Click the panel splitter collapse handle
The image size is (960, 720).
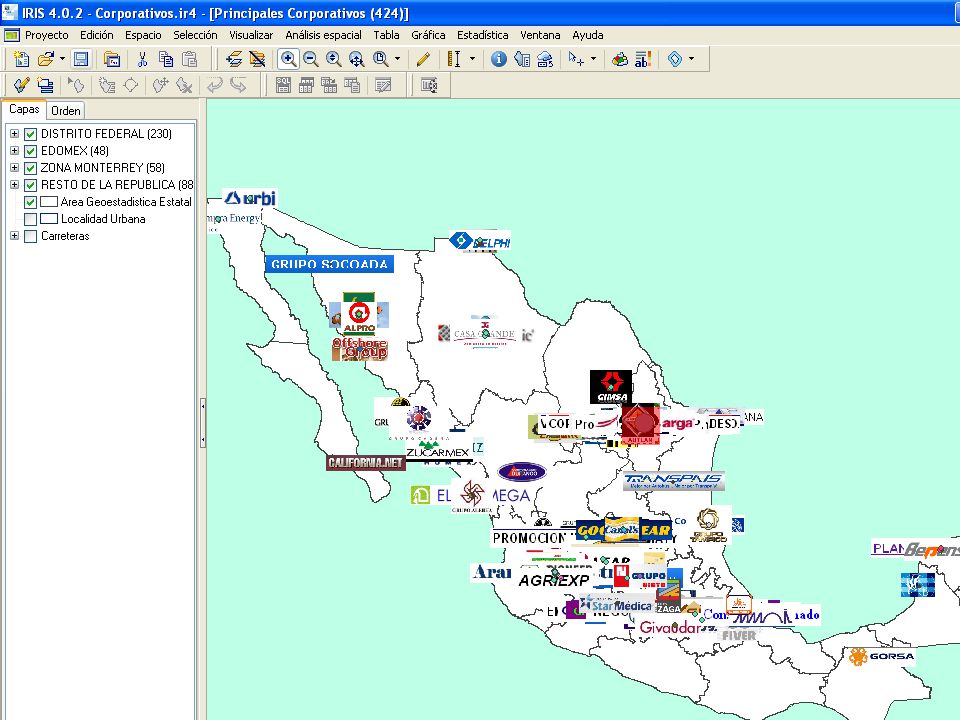203,423
